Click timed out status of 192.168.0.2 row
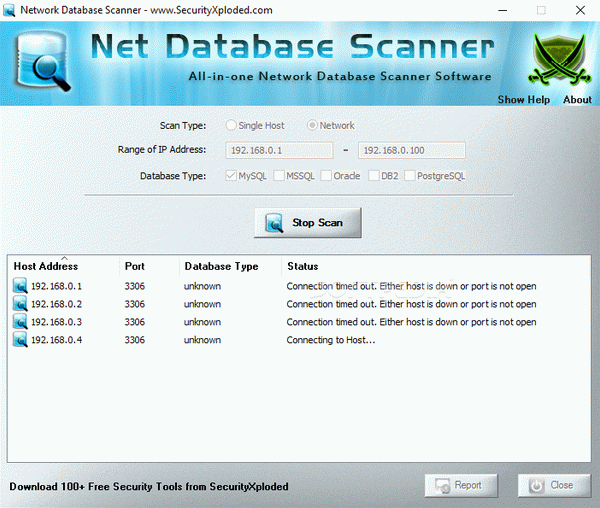The width and height of the screenshot is (600, 508). pyautogui.click(x=411, y=304)
